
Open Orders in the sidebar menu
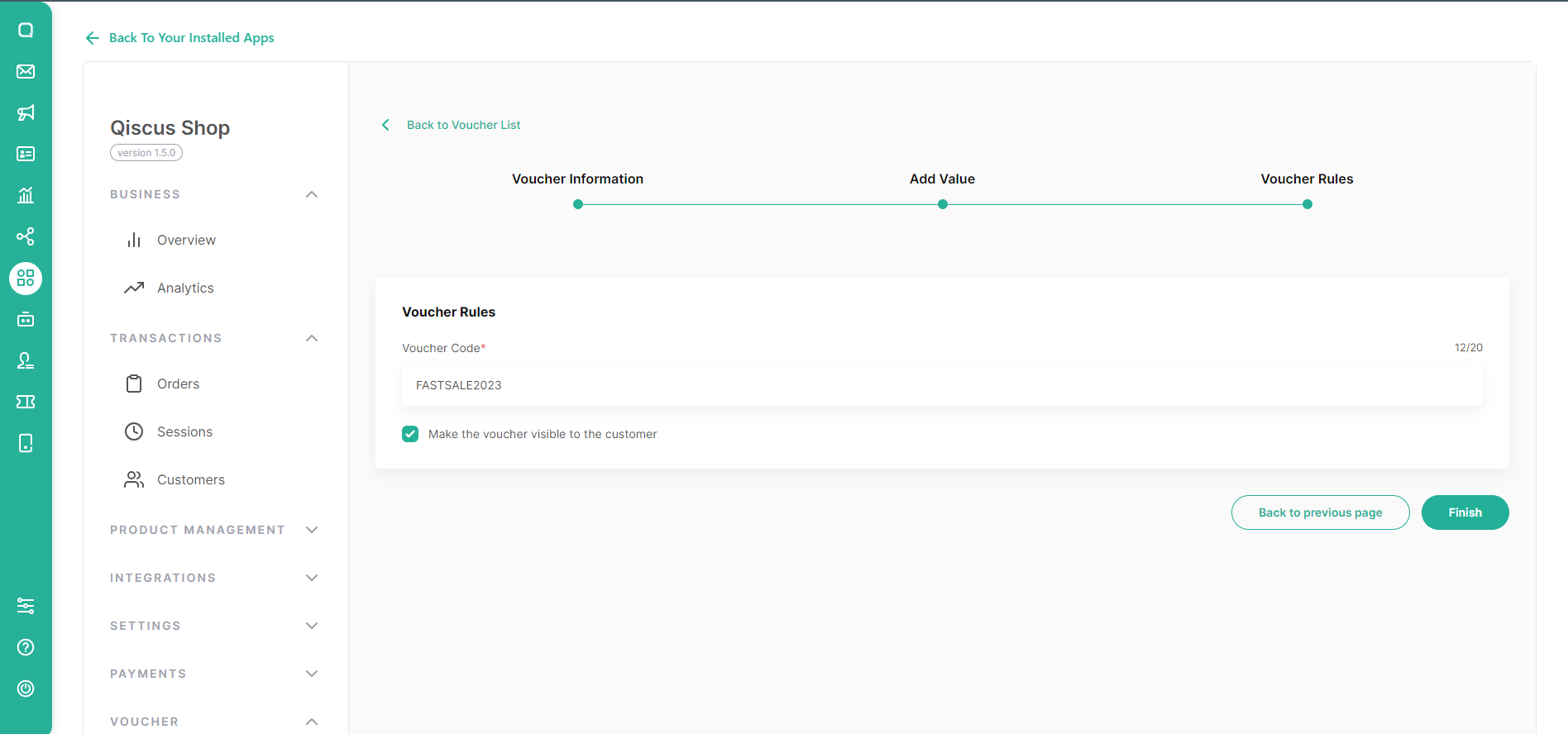178,384
